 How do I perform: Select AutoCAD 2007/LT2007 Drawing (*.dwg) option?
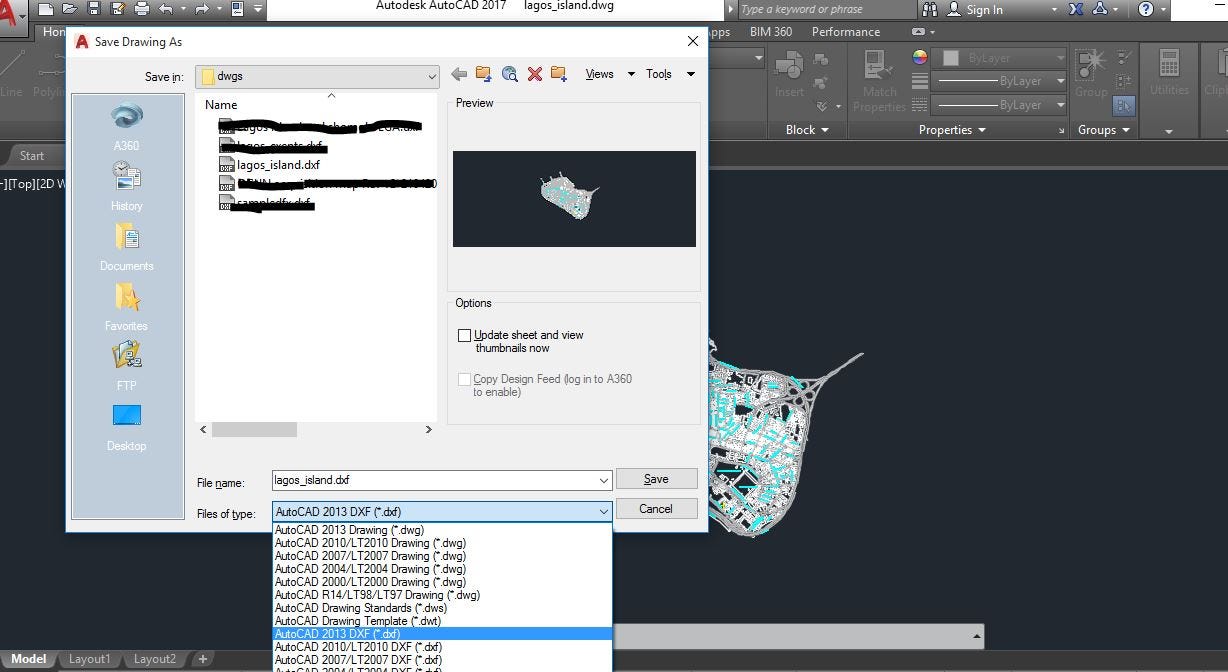tap(442, 556)
